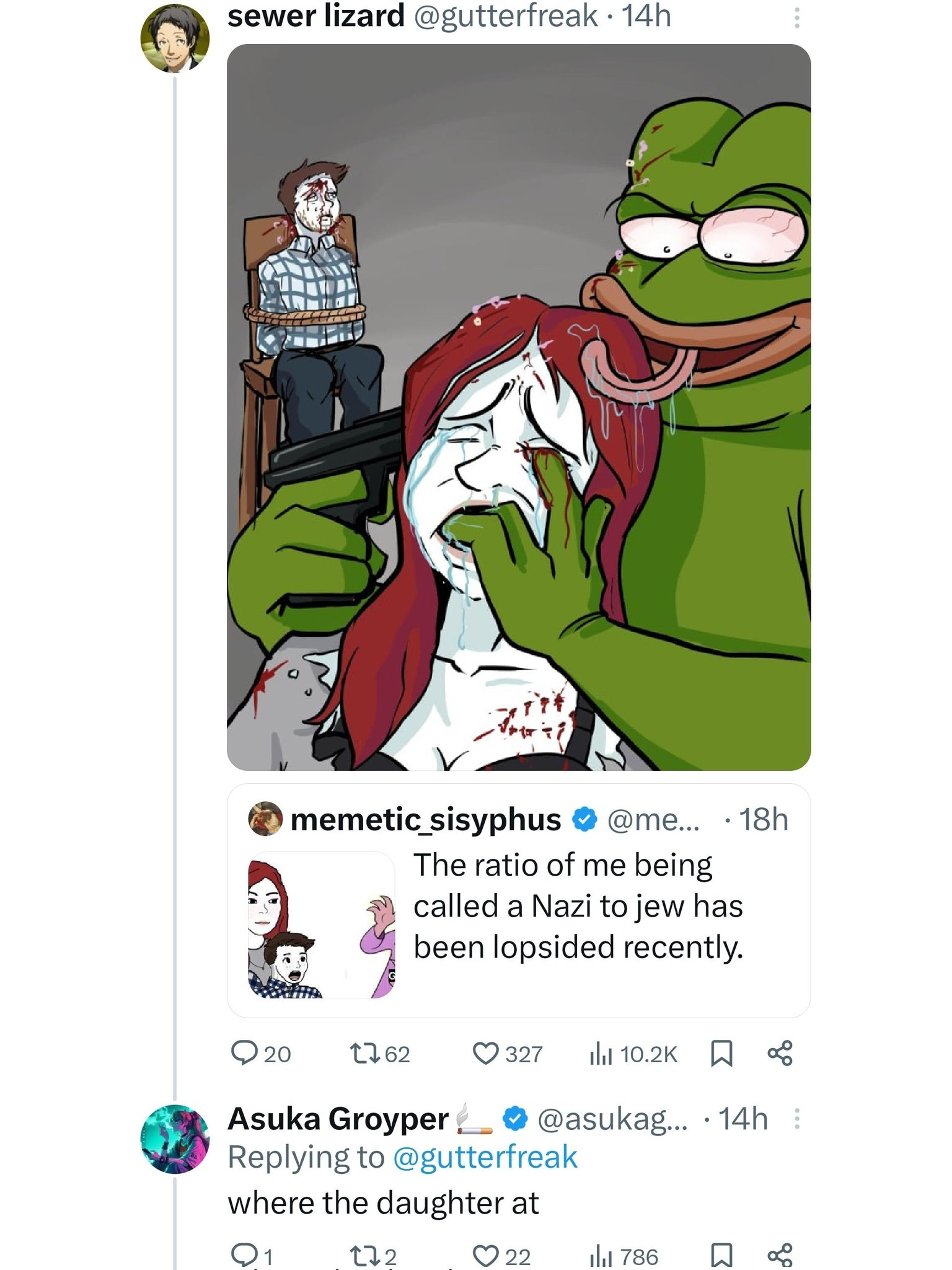Image resolution: width=952 pixels, height=1270 pixels.
Task: Open more options on Asuka Groyper's reply
Action: 796,1119
